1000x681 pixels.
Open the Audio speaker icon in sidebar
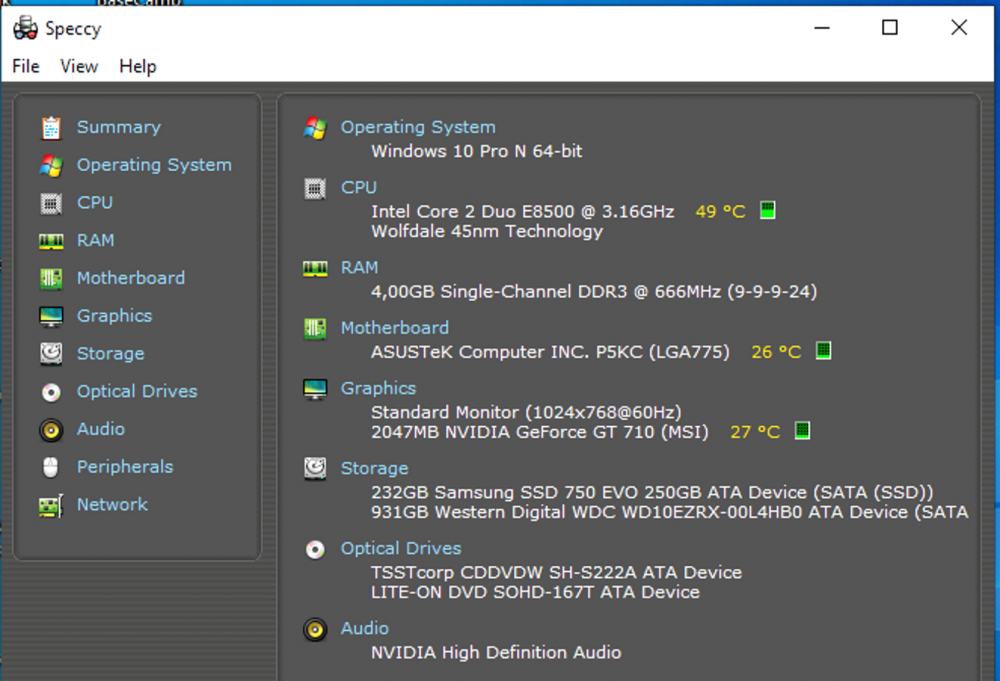click(51, 430)
